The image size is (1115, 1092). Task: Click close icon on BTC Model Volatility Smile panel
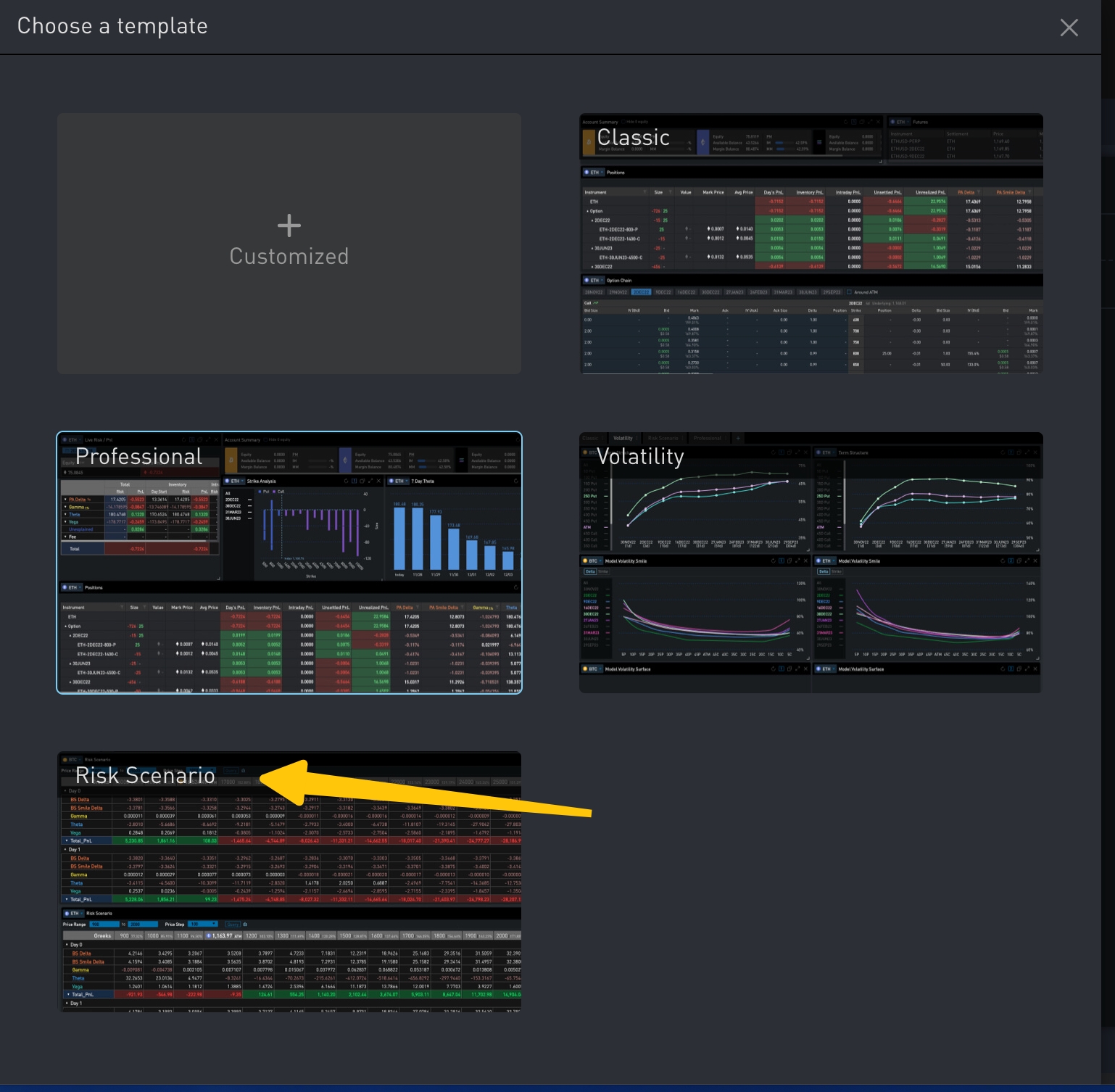click(806, 561)
